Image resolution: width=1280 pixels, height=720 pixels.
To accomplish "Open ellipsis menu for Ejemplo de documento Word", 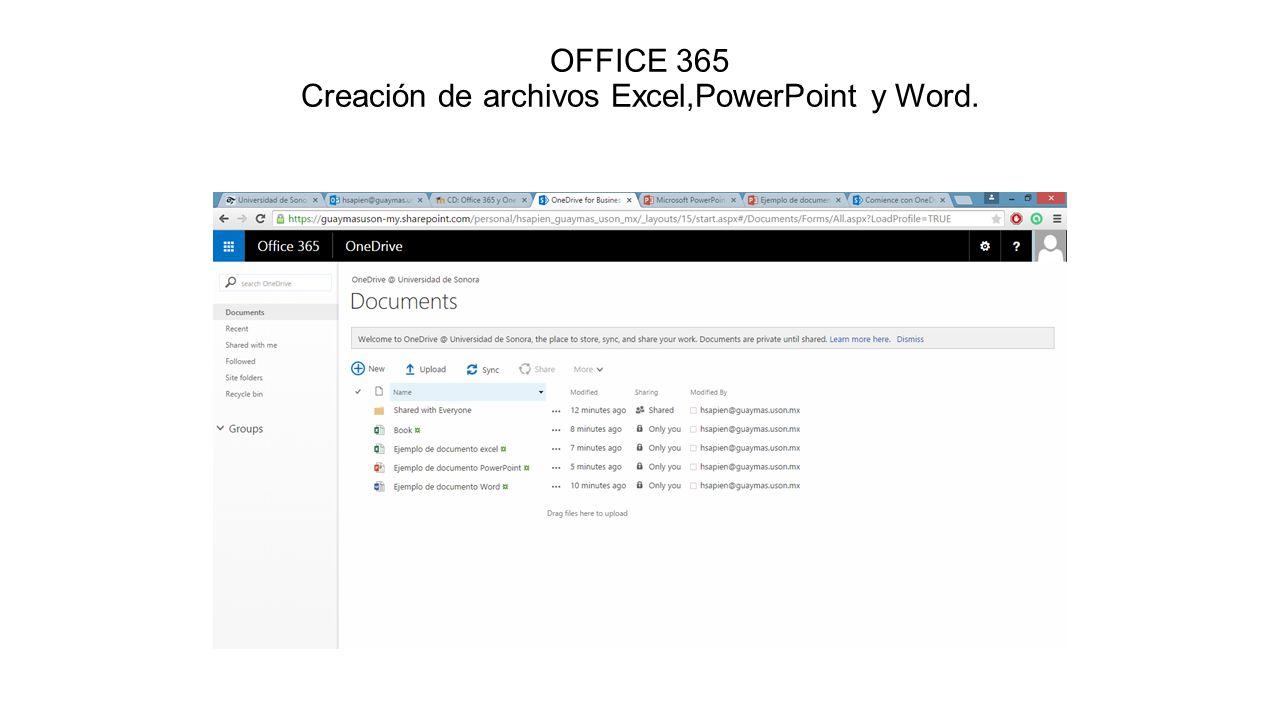I will [556, 487].
